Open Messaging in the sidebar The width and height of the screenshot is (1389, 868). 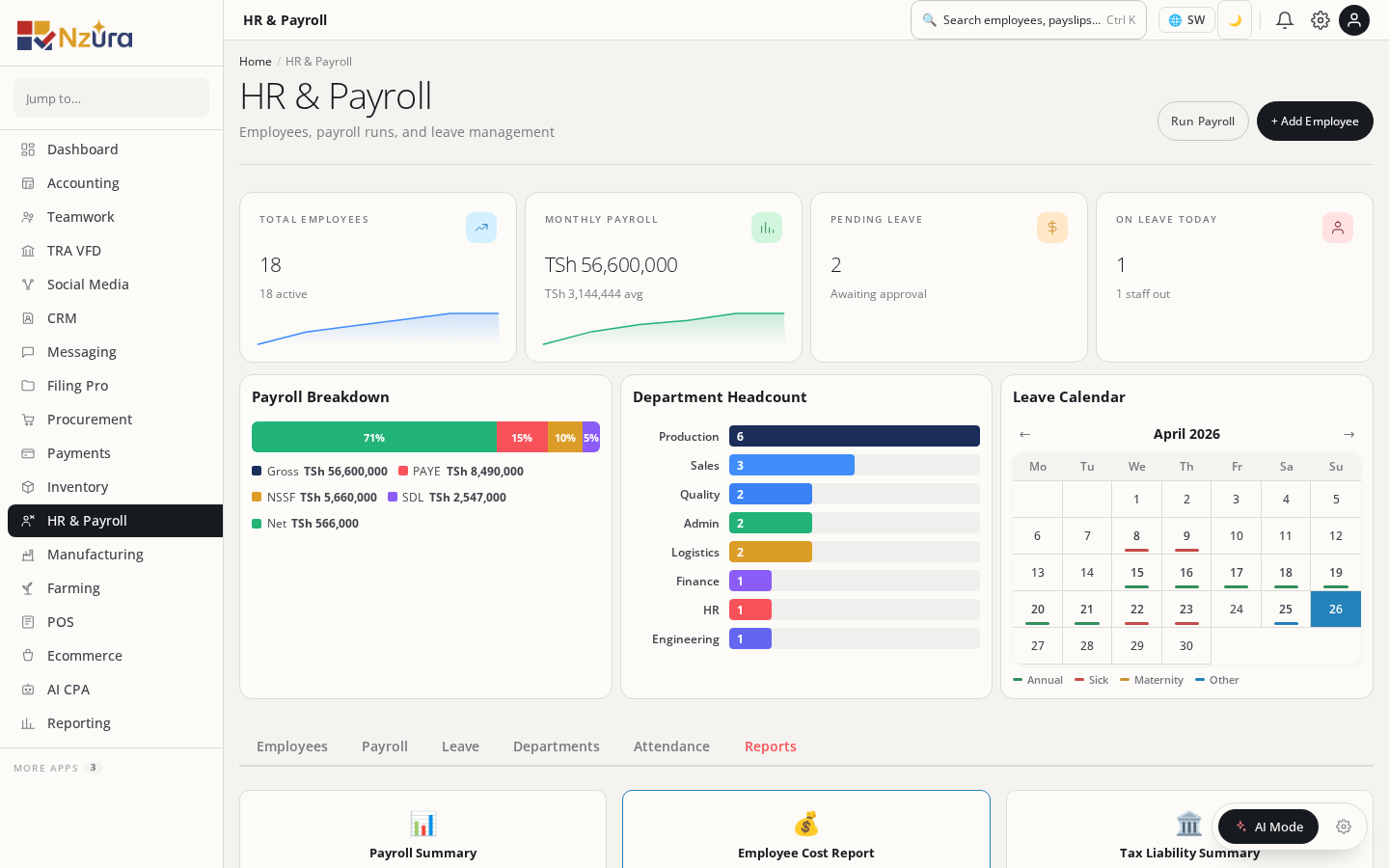point(115,352)
